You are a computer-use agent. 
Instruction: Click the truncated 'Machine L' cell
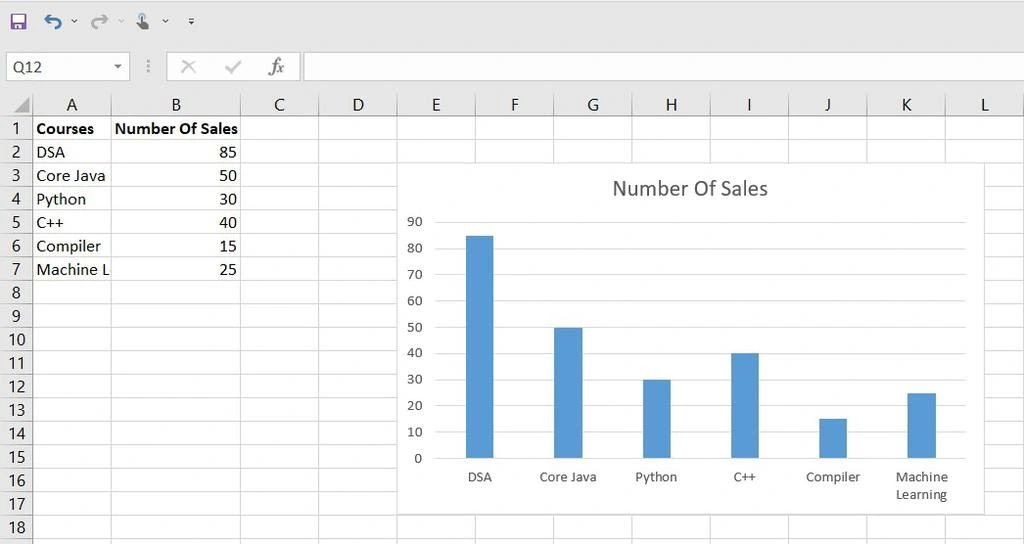(72, 269)
